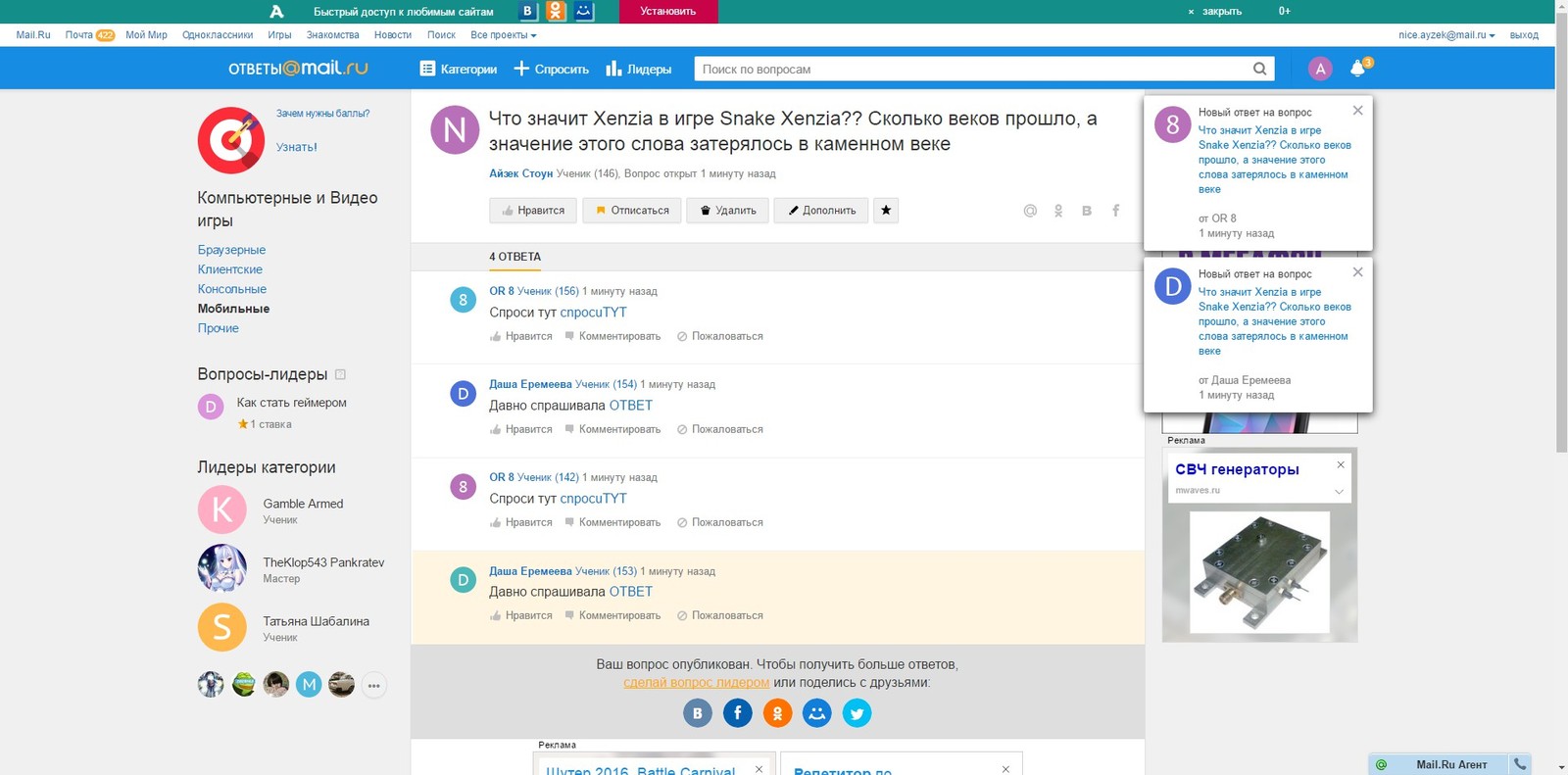1568x775 pixels.
Task: Click the выход logout link
Action: point(1524,35)
